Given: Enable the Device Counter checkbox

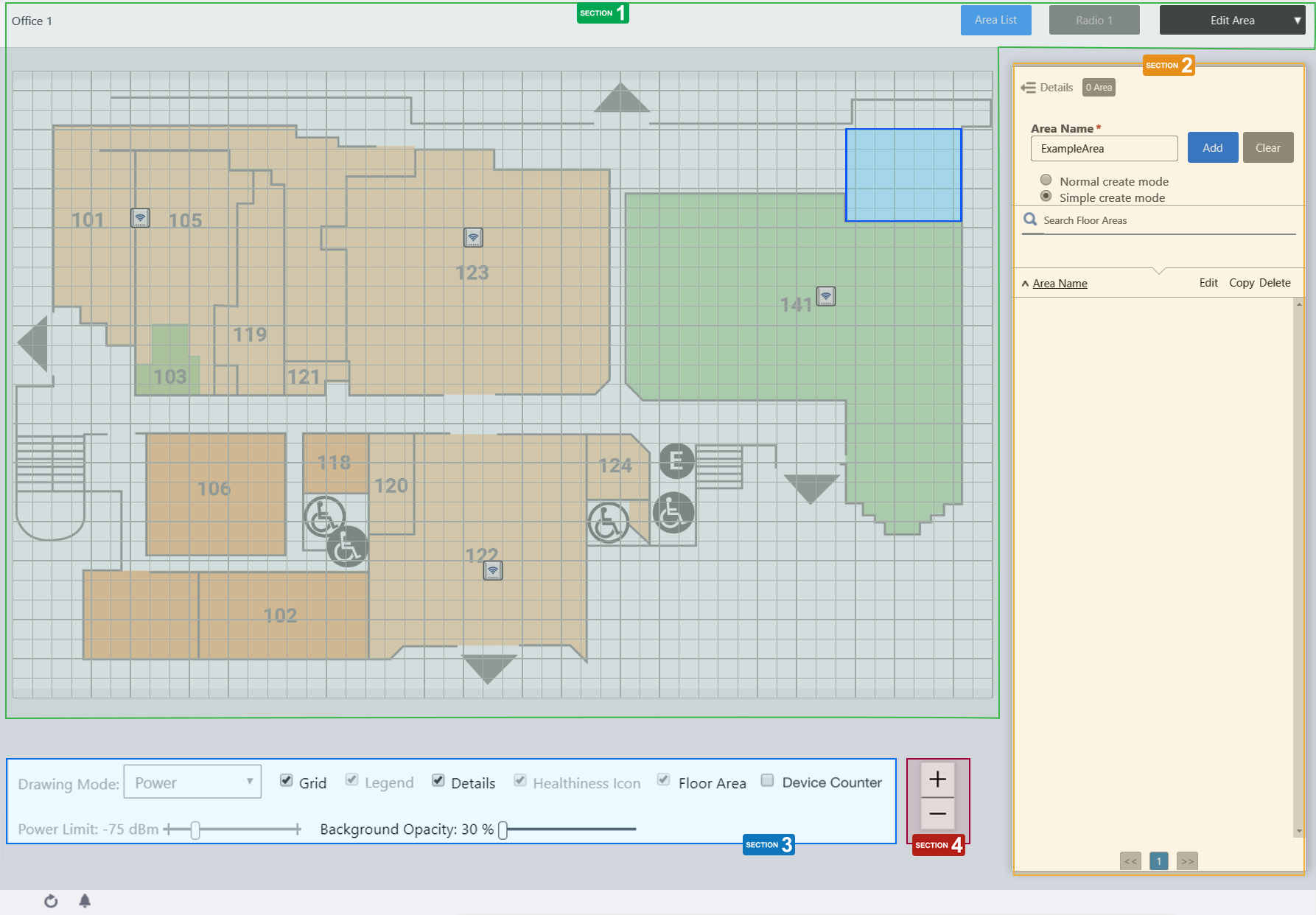Looking at the screenshot, I should (x=768, y=781).
